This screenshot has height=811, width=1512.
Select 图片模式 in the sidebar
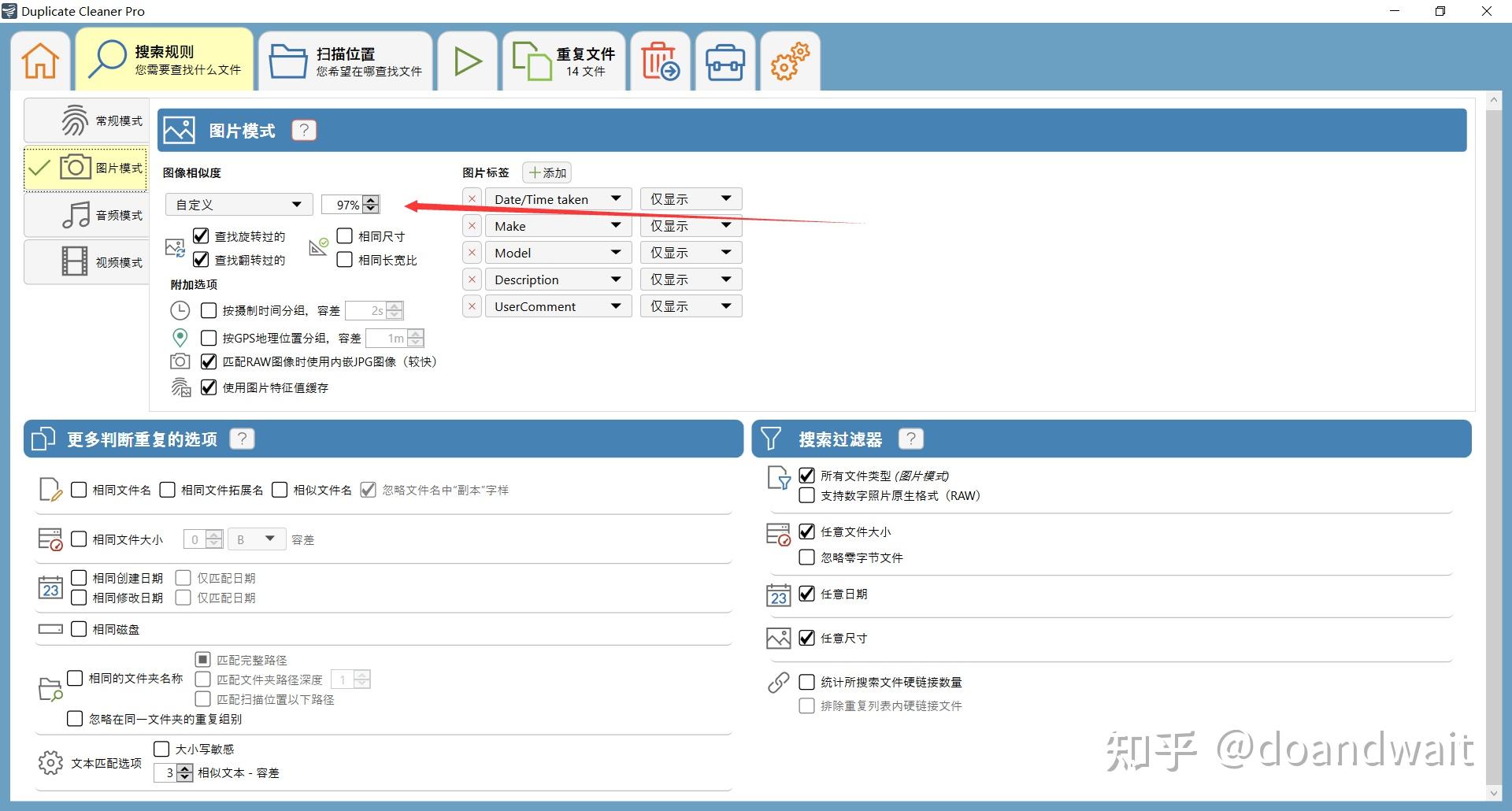(87, 168)
